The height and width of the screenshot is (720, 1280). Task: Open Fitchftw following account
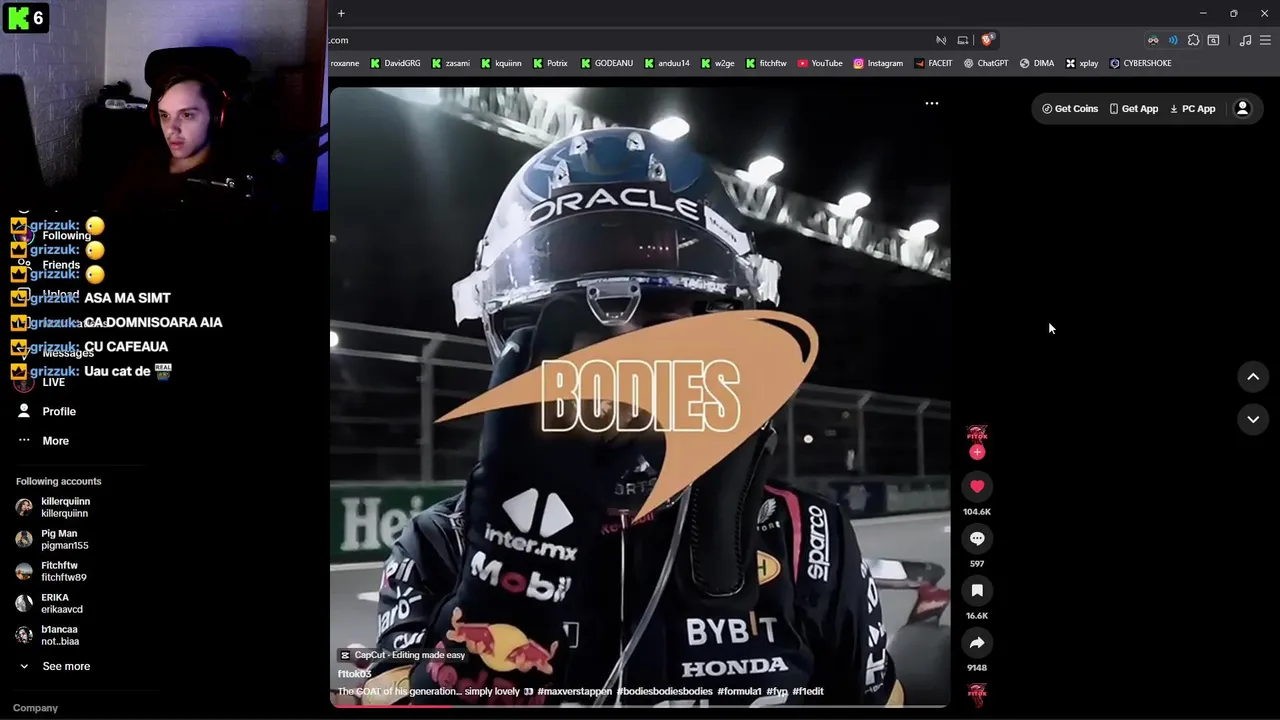(x=51, y=571)
